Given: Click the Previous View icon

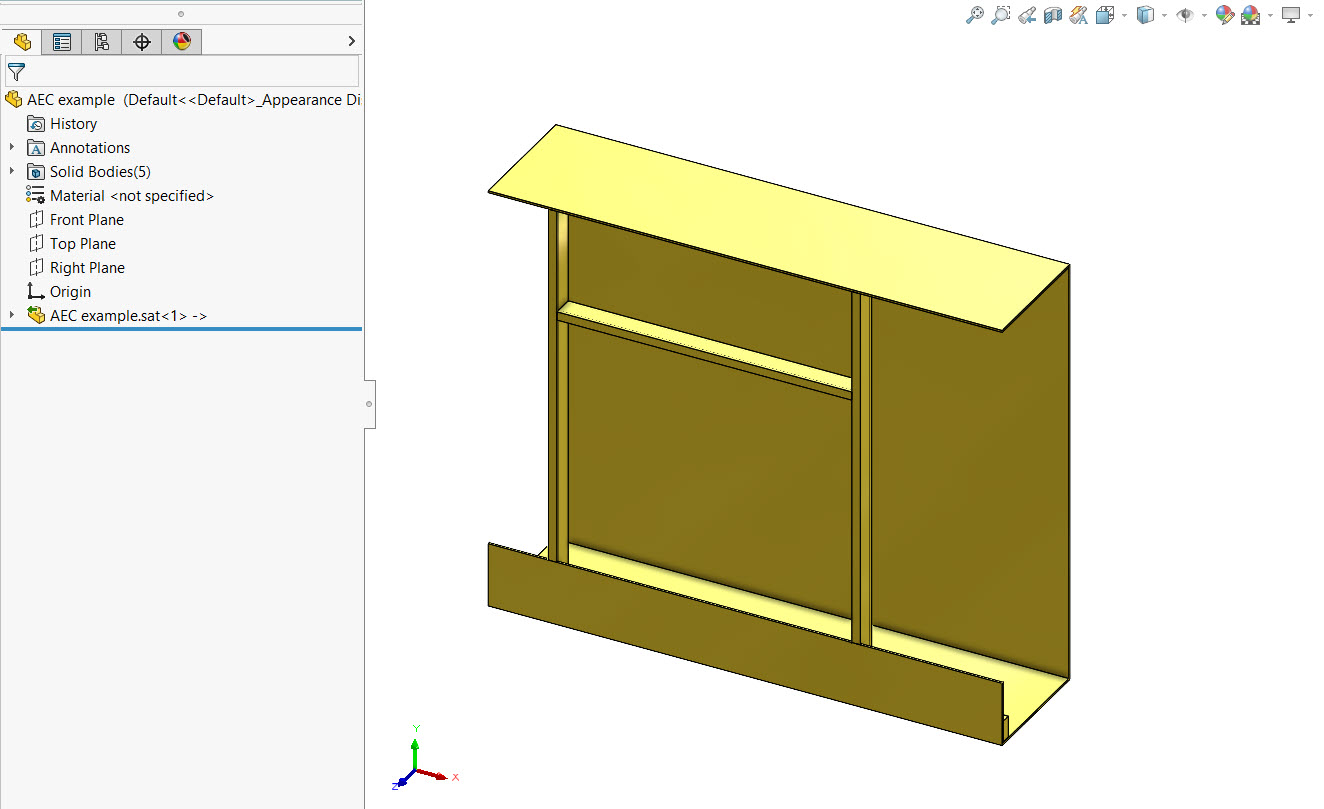Looking at the screenshot, I should (1026, 15).
